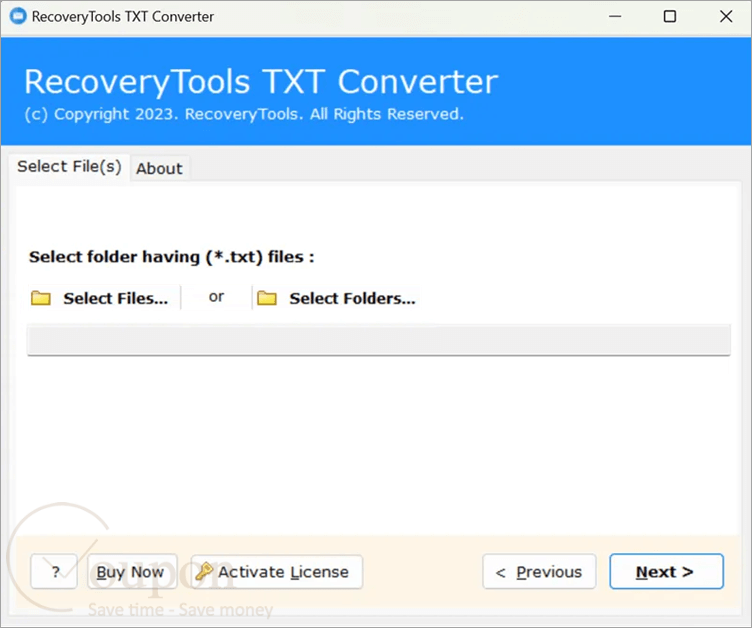Minimize the TXT Converter window
The height and width of the screenshot is (628, 752).
(615, 16)
